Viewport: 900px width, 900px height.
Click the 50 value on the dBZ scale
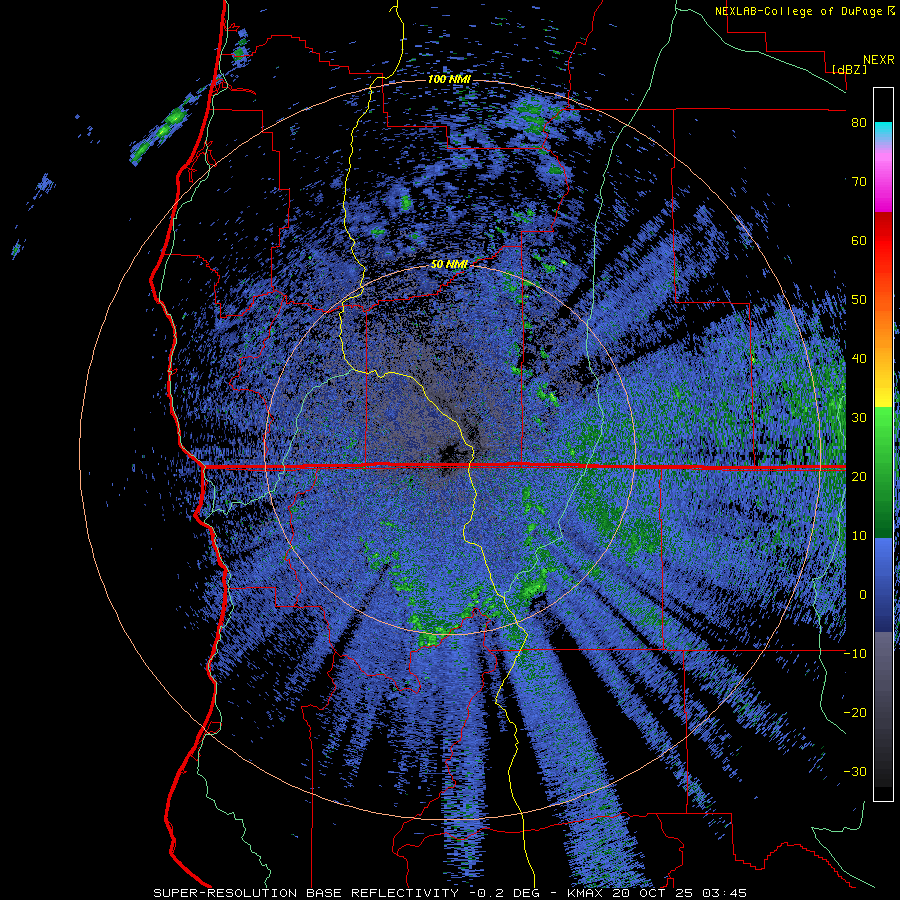tap(859, 300)
